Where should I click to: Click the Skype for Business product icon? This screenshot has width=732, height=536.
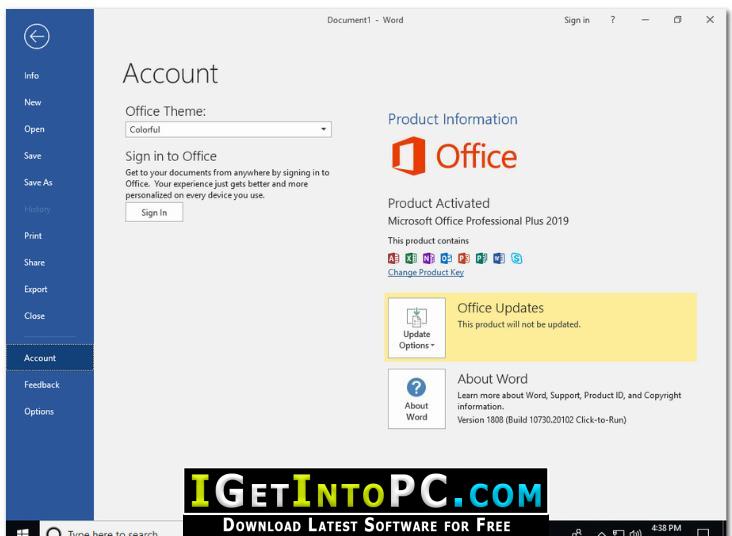point(516,258)
